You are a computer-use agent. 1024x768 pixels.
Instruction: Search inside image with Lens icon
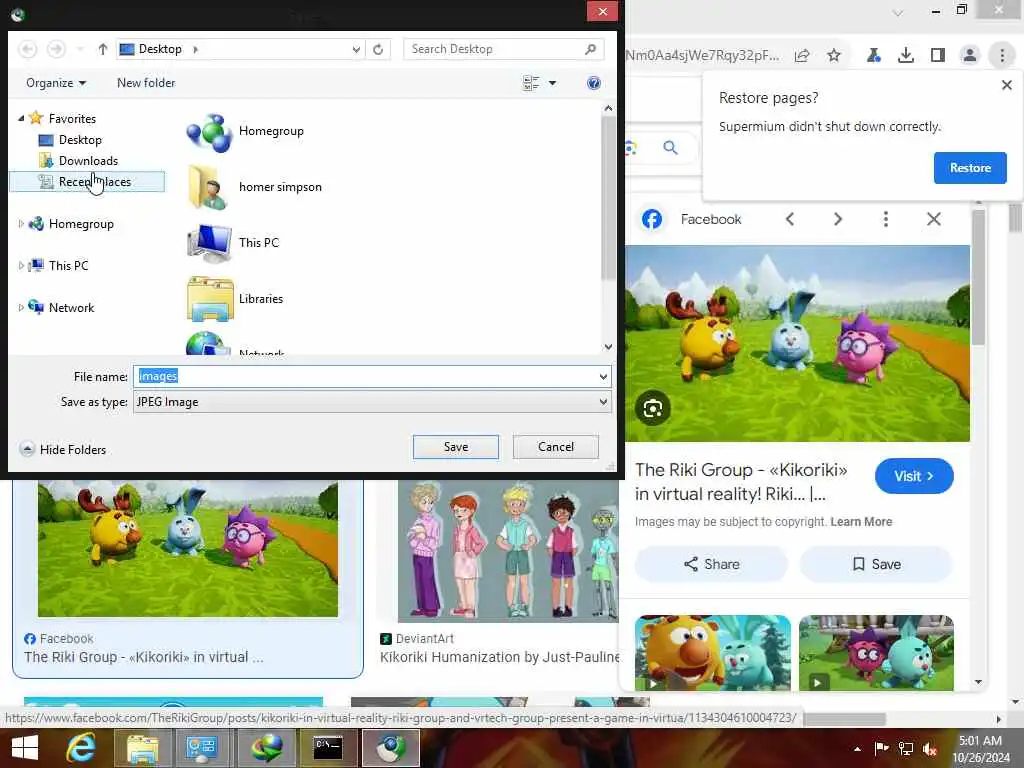pos(652,409)
